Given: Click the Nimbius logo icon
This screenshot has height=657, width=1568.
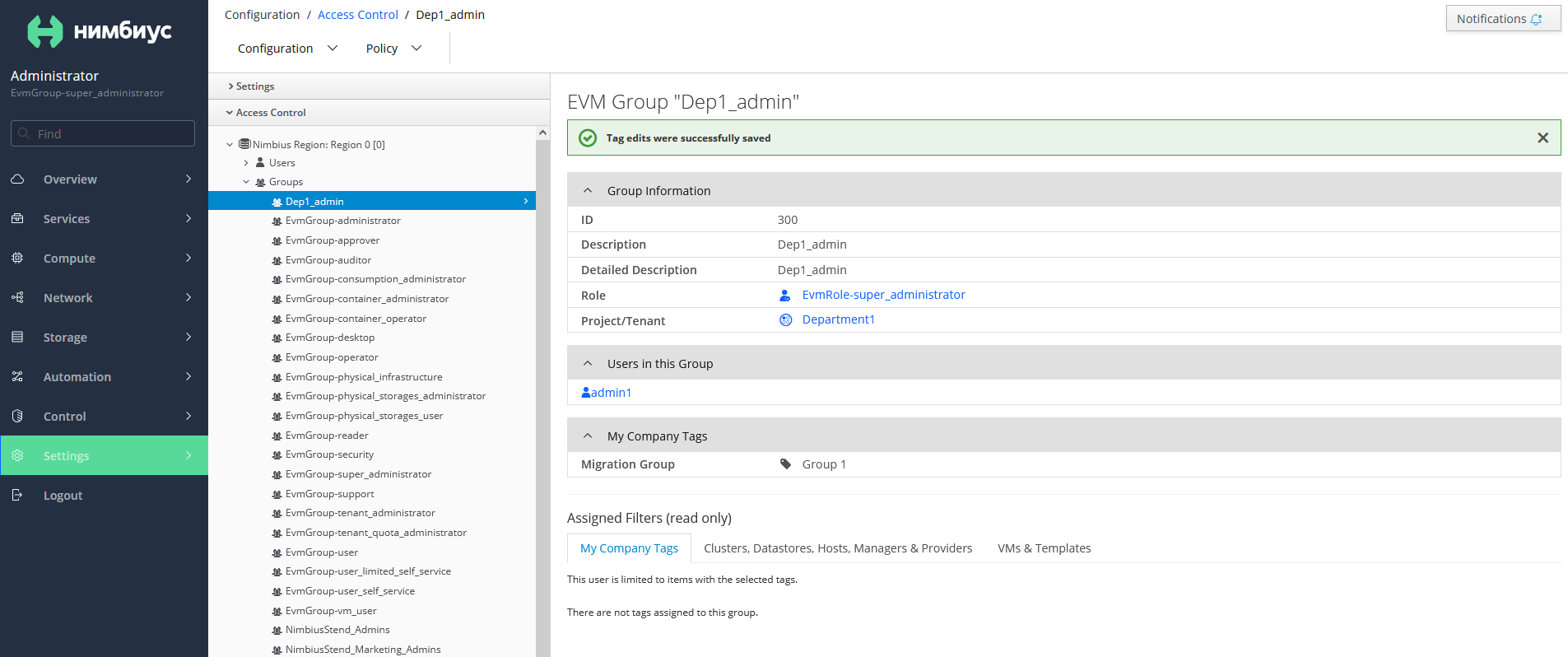Looking at the screenshot, I should click(45, 31).
